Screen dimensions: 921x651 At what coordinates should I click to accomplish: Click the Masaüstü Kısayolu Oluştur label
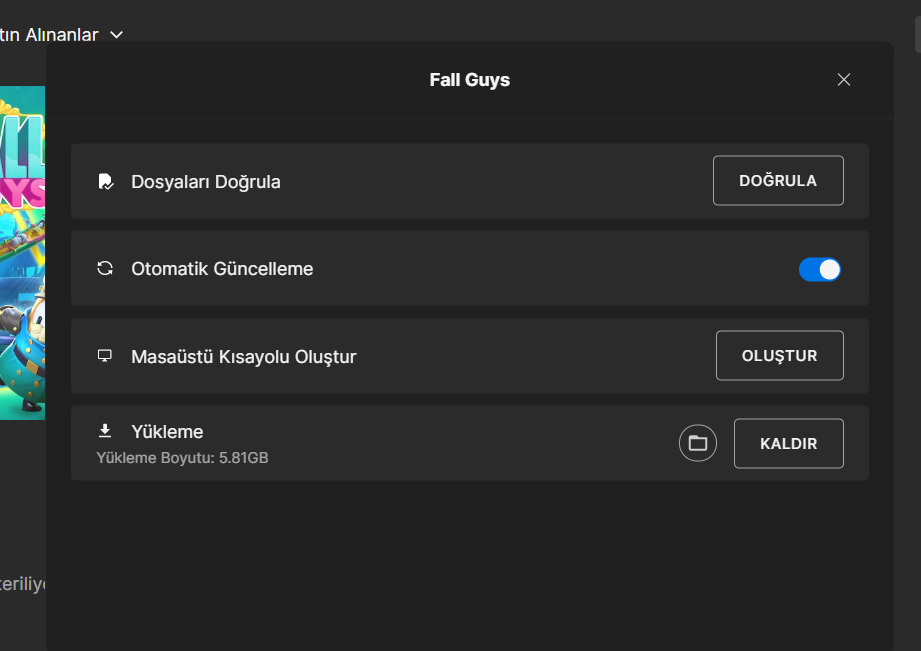pos(244,356)
